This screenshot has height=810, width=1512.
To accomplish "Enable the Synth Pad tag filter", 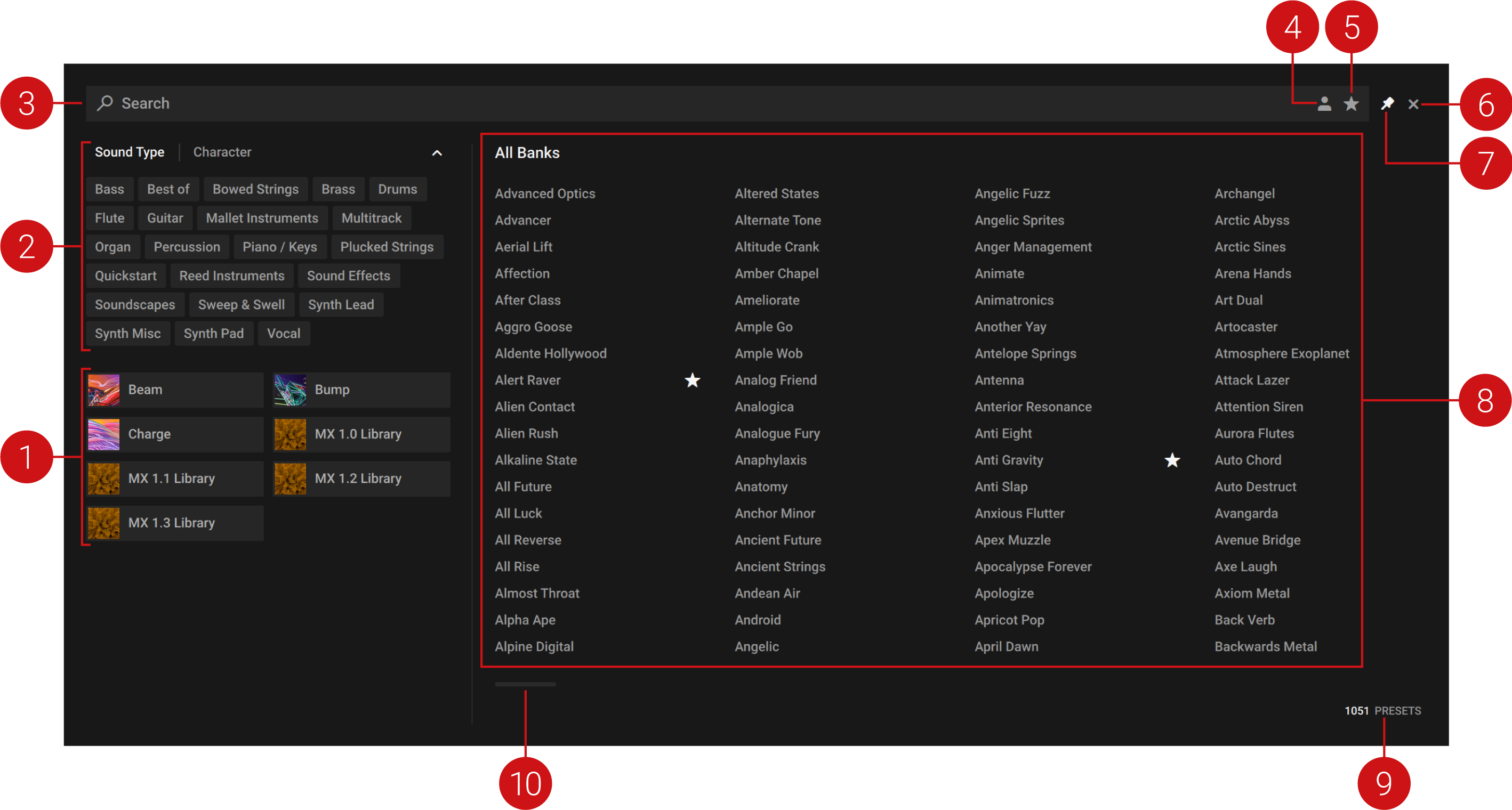I will click(213, 334).
